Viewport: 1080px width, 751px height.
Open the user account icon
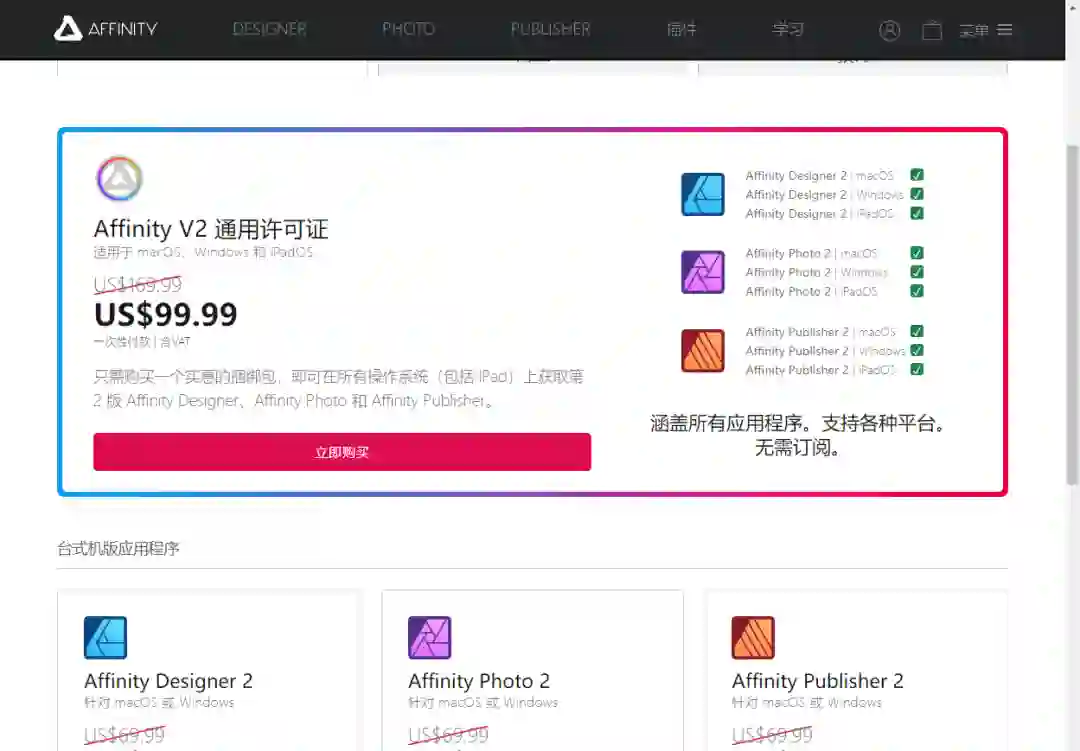point(889,30)
